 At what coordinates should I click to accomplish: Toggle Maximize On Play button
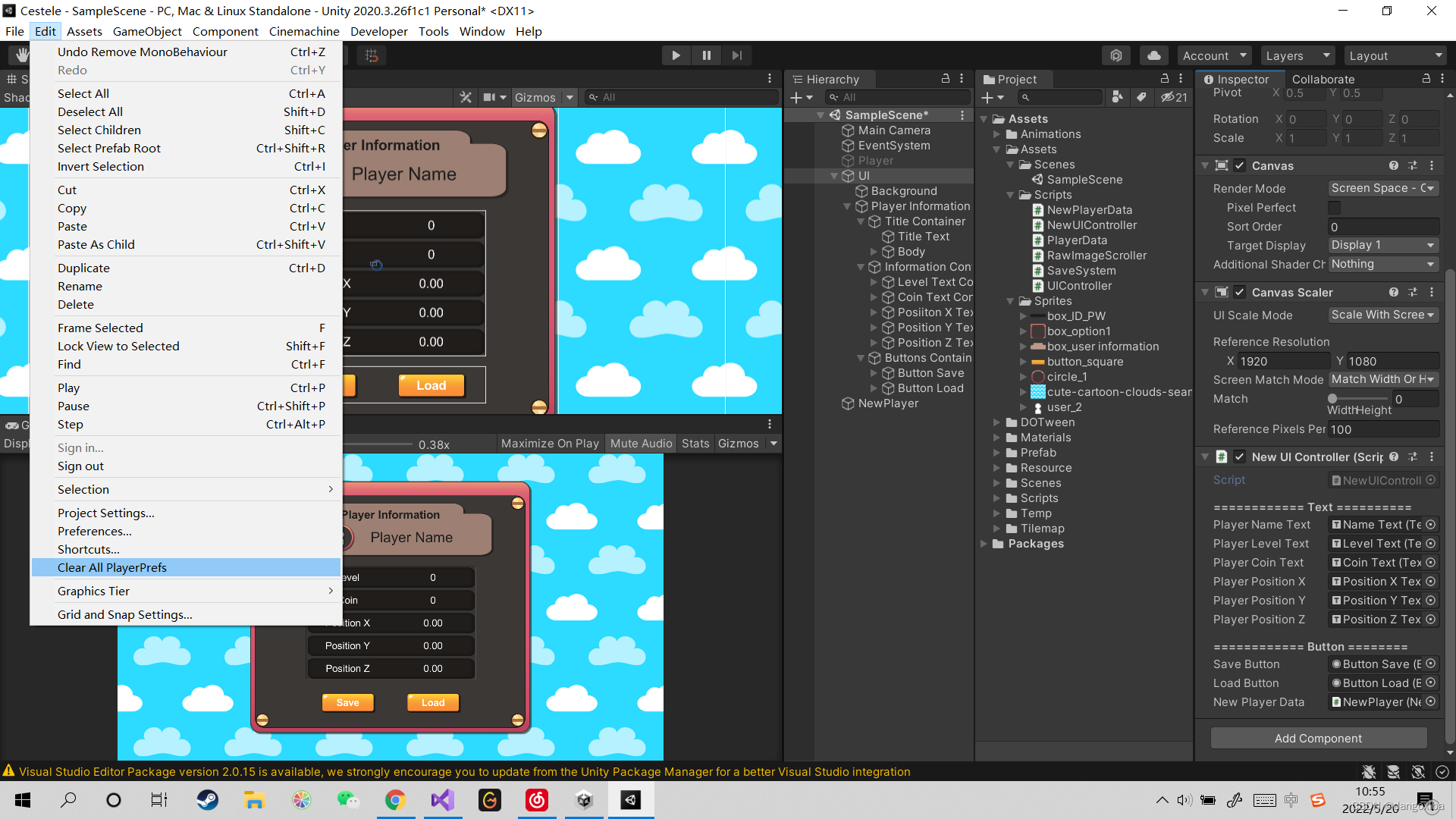(x=550, y=444)
